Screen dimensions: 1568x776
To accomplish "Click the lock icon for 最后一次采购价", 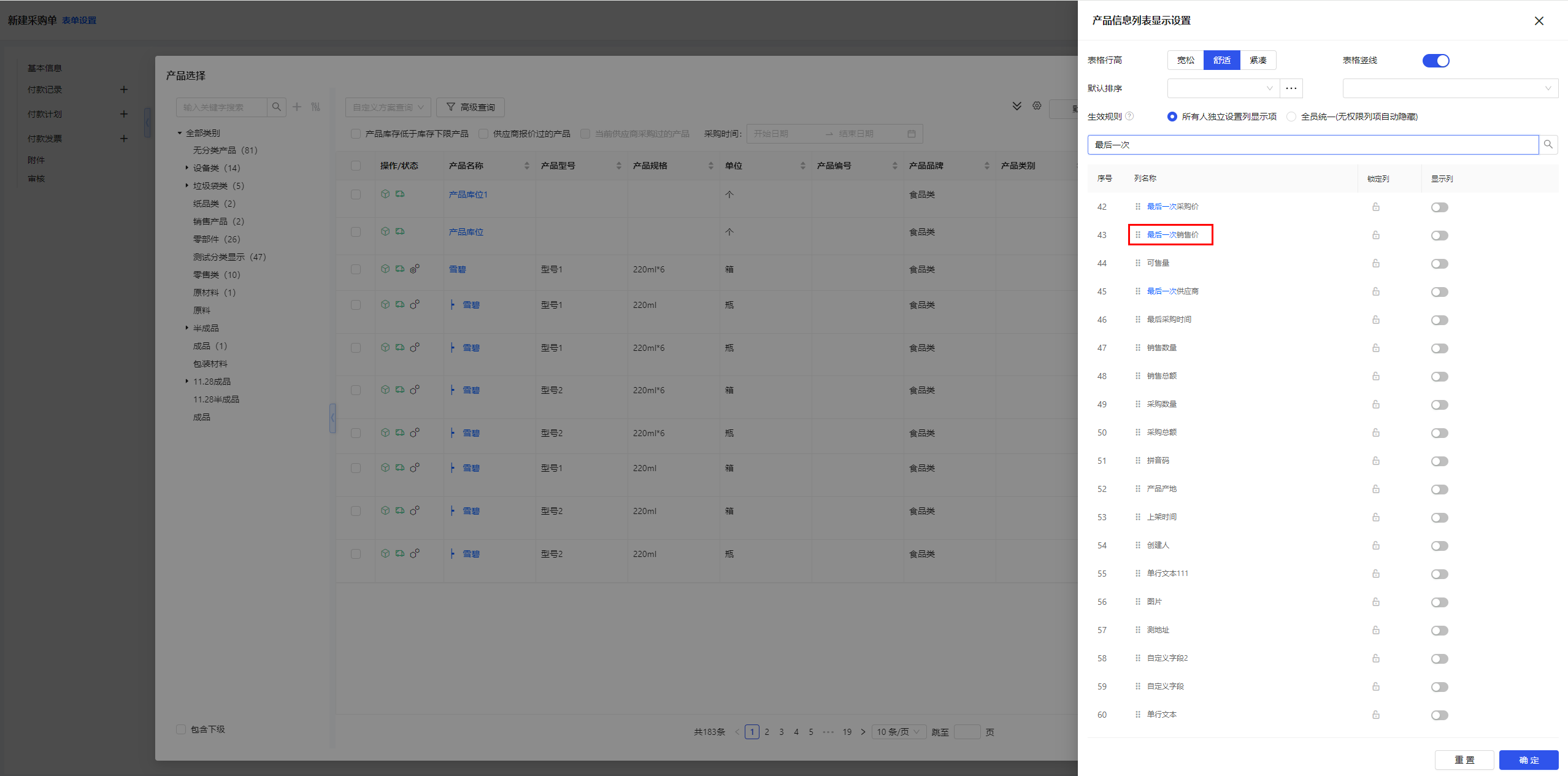I will pyautogui.click(x=1376, y=207).
